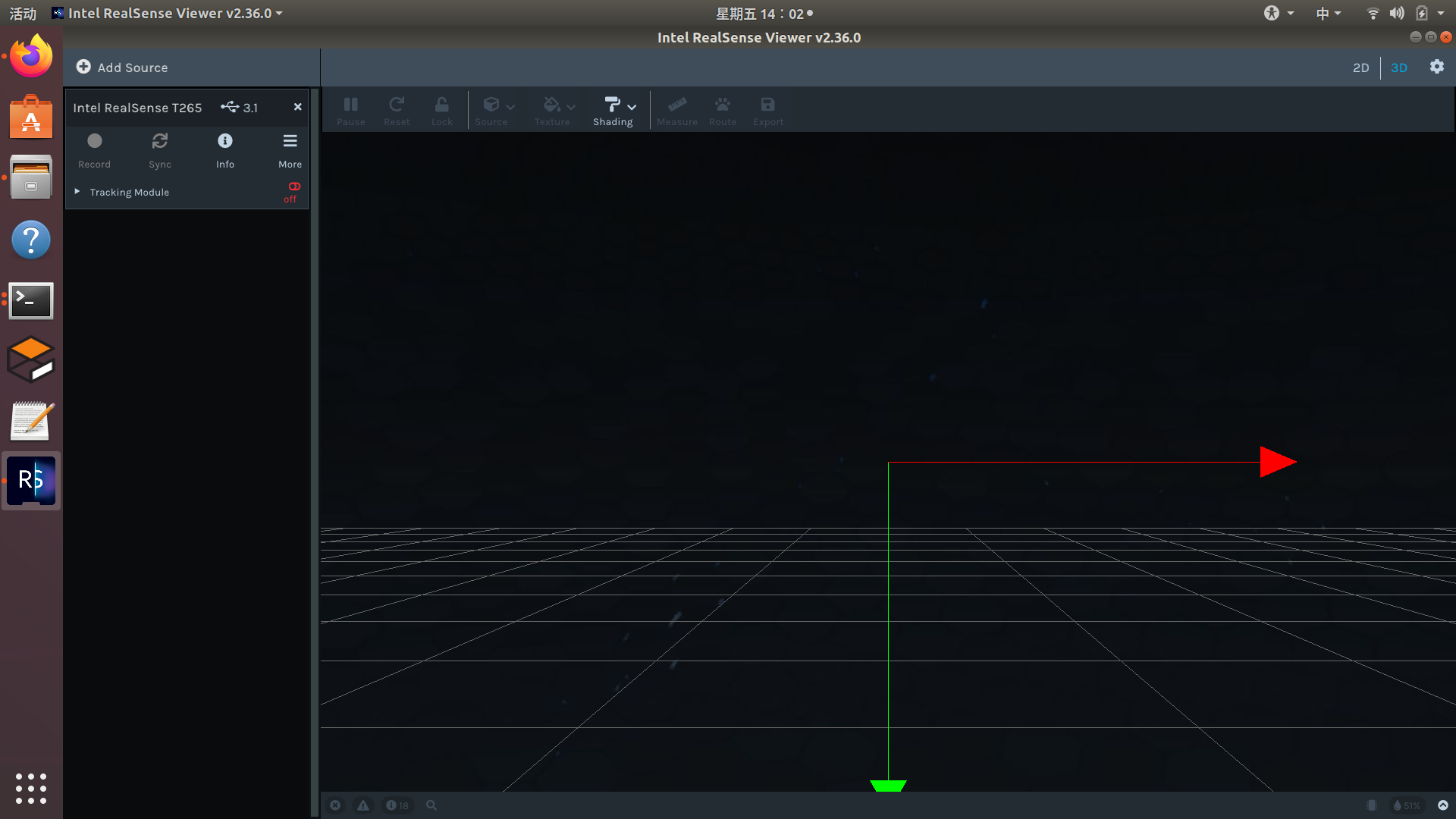Screen dimensions: 1456x819
Task: Click the RealSense Viewer dock icon
Action: [x=31, y=481]
